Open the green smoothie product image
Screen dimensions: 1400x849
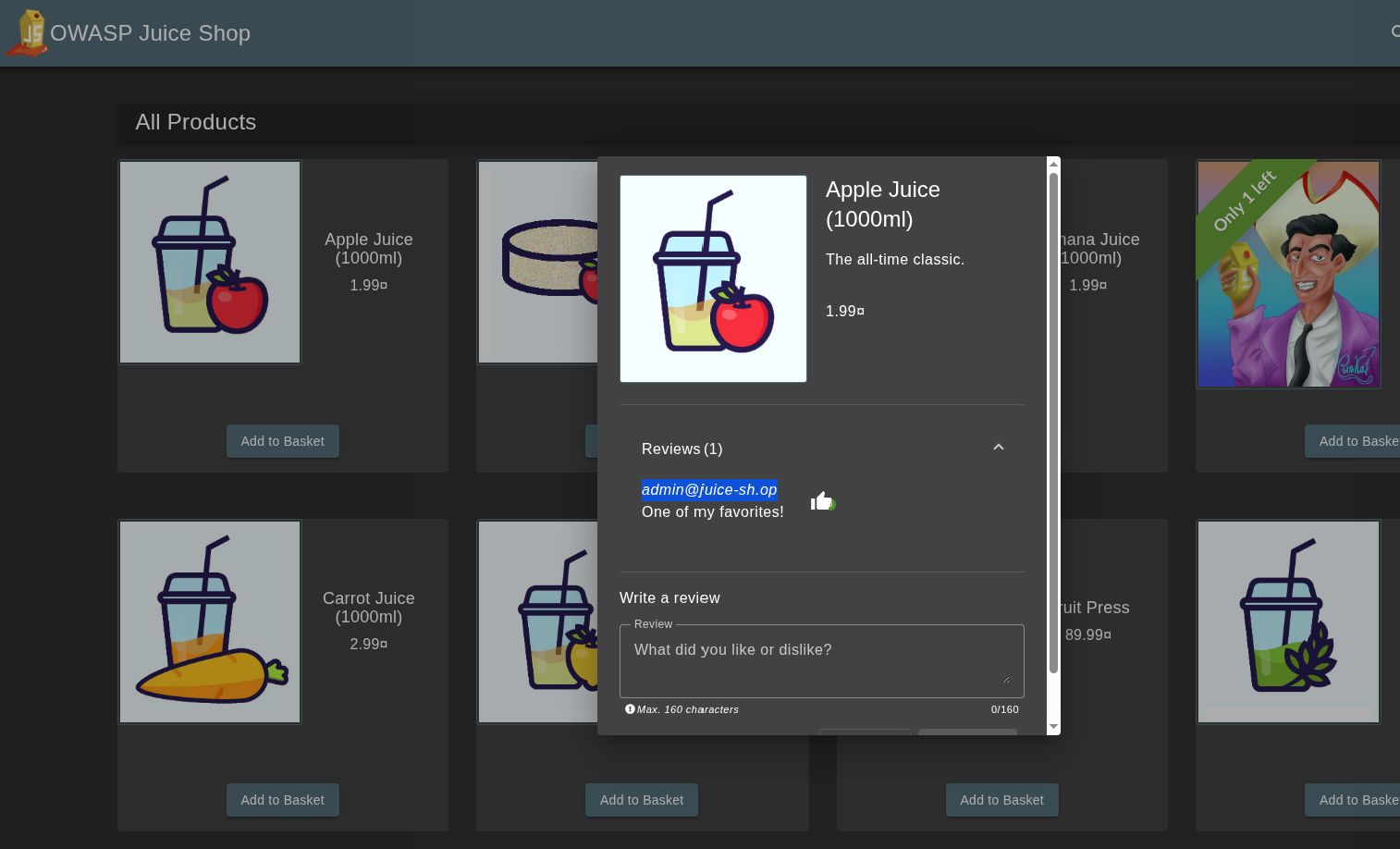pos(1288,621)
